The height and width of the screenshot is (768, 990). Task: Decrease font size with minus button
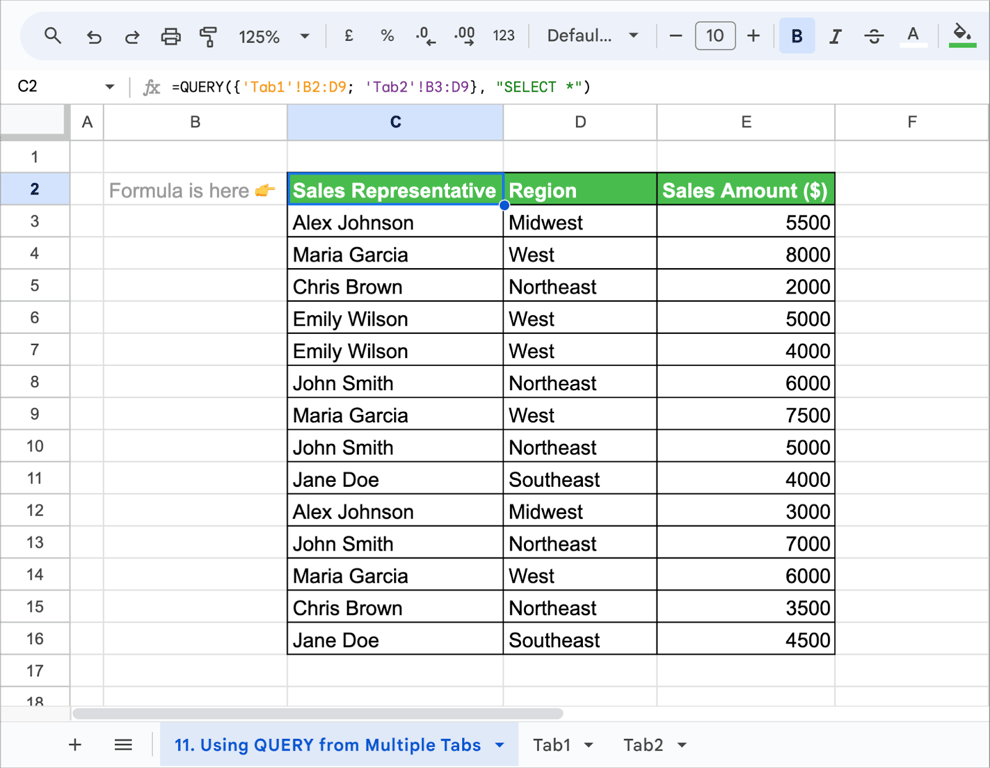[676, 36]
